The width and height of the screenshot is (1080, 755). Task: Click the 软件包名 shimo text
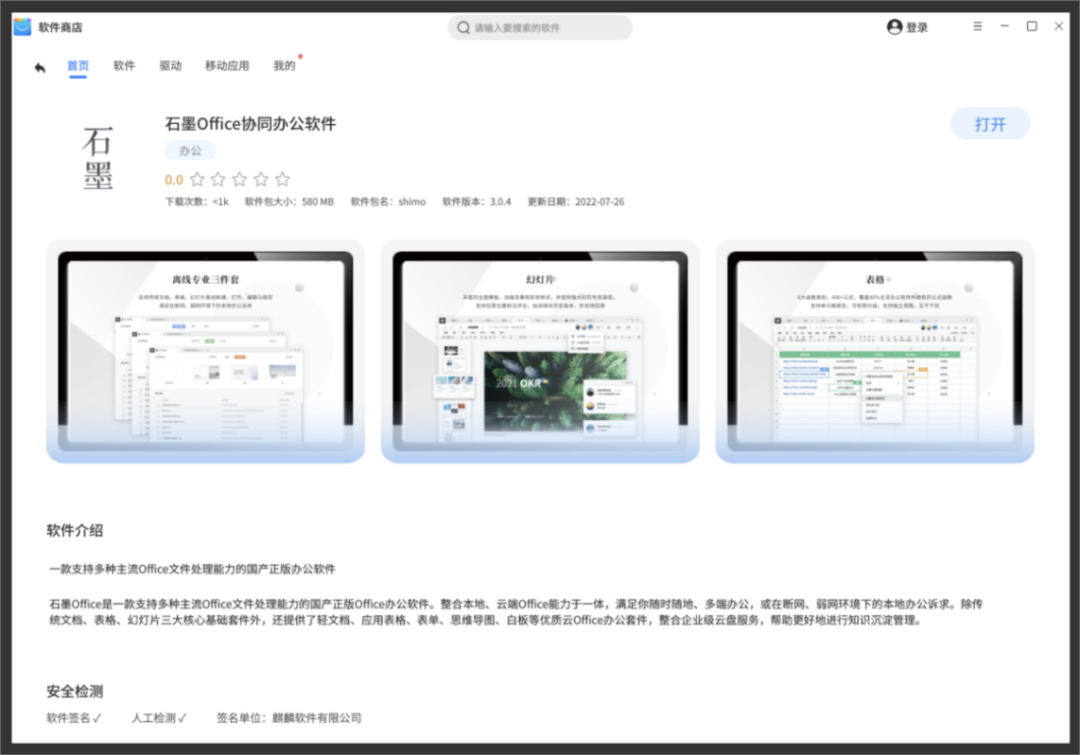(388, 202)
